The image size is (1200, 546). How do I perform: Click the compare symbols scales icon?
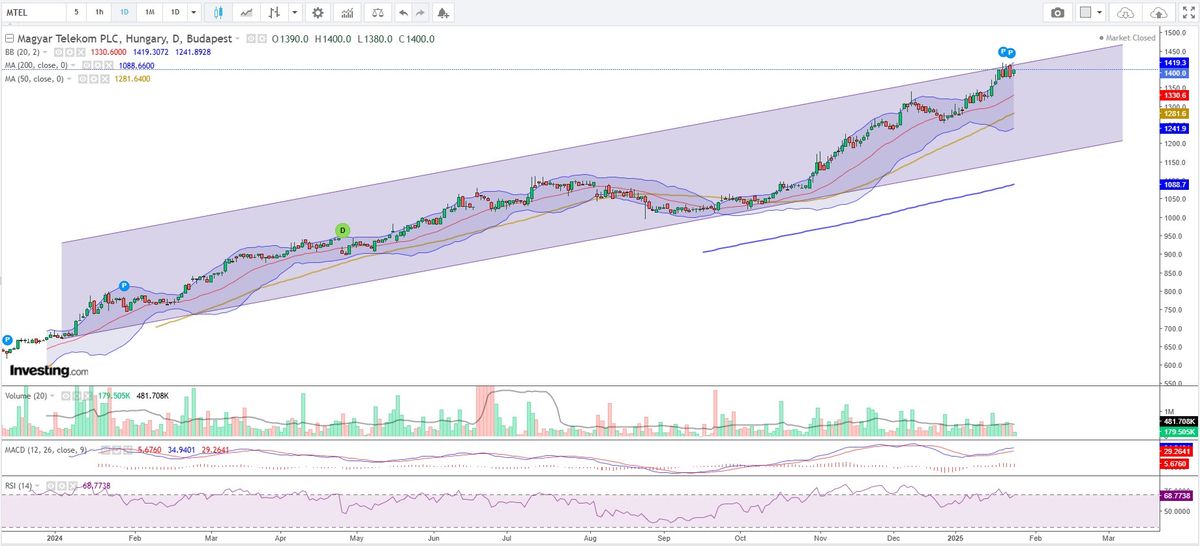pos(377,13)
